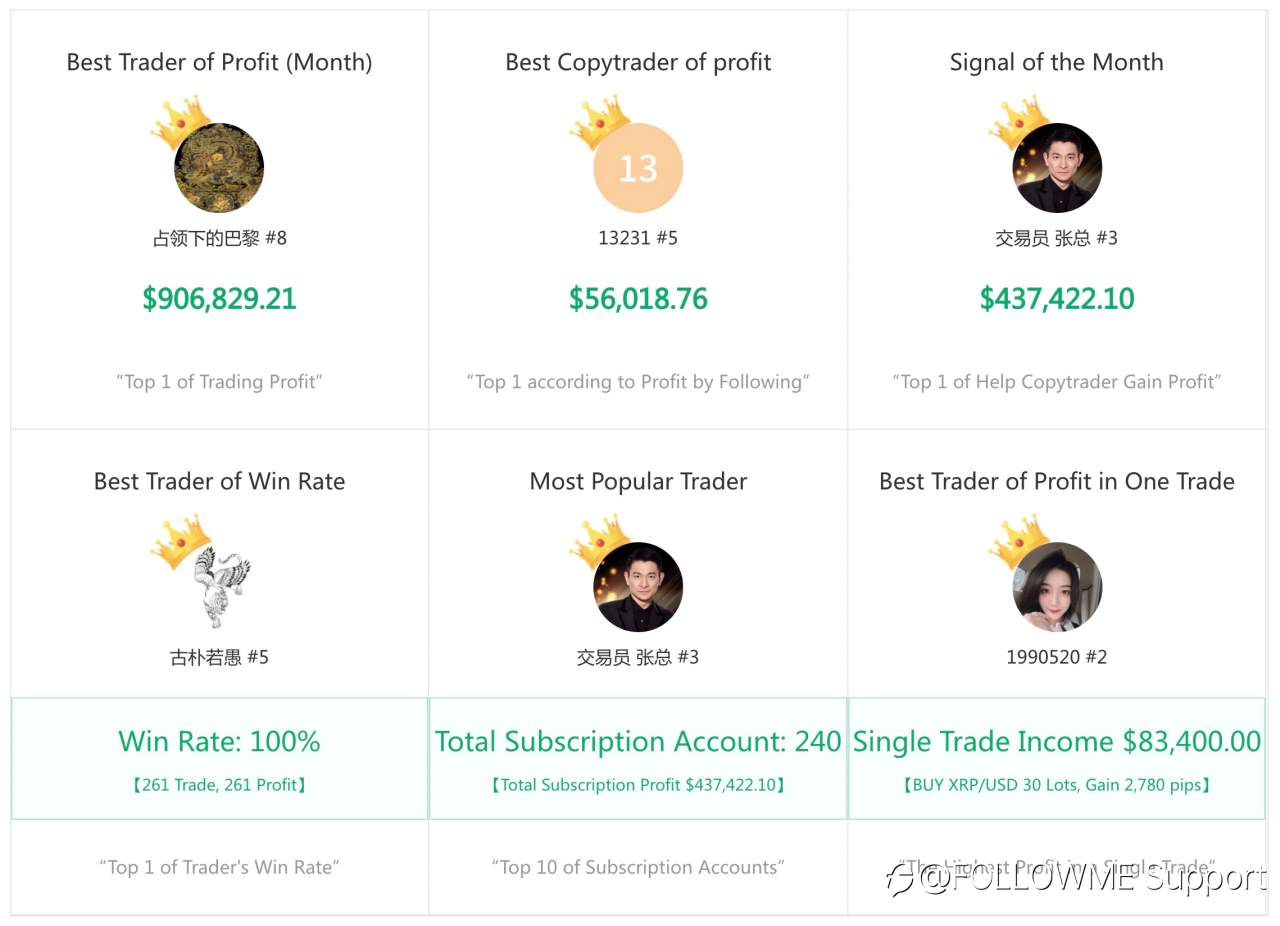Select the white tiger avatar image
The height and width of the screenshot is (926, 1280).
(x=219, y=587)
